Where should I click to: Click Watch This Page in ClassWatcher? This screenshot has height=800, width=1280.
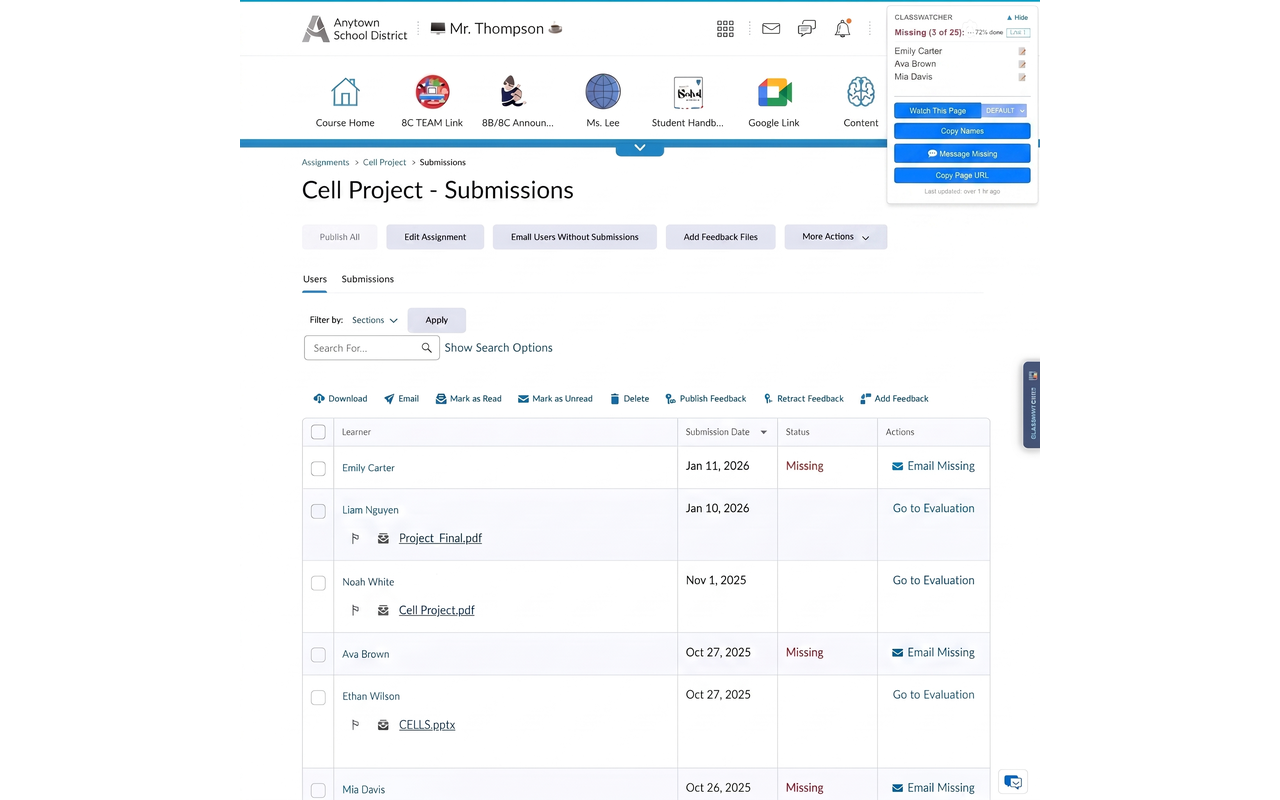(x=938, y=111)
